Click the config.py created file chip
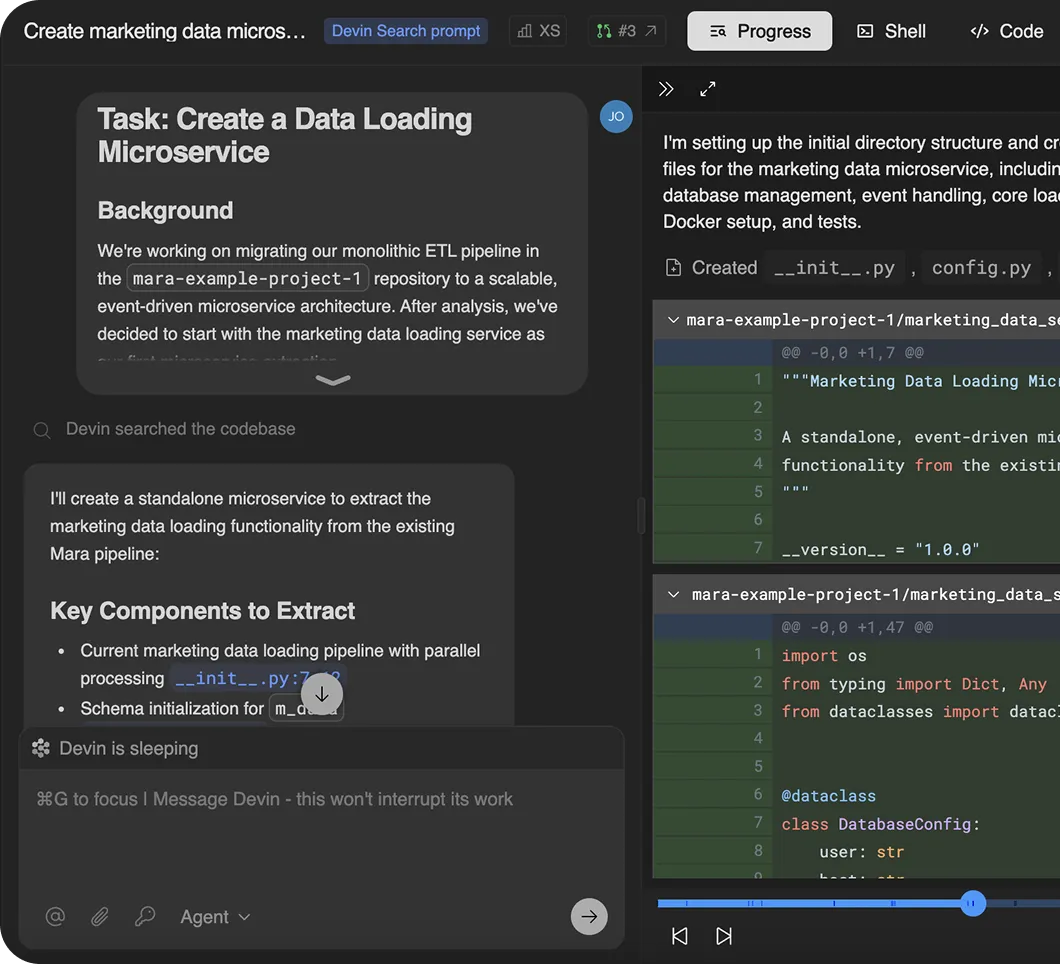This screenshot has height=964, width=1060. (x=981, y=268)
